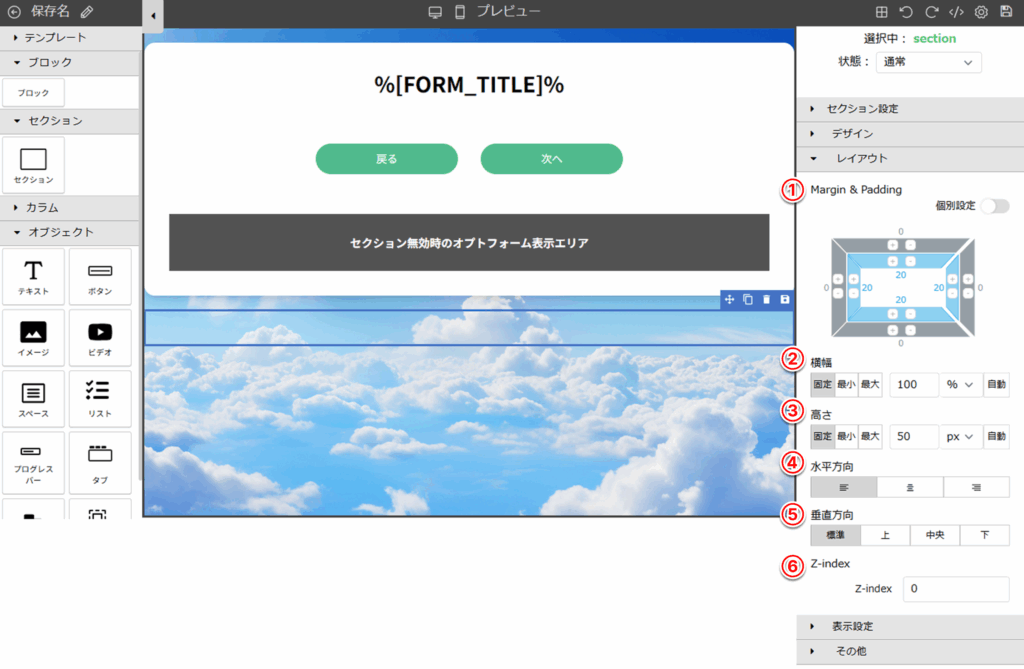Set vertical alignment to 中央
1024x669 pixels.
pyautogui.click(x=935, y=536)
